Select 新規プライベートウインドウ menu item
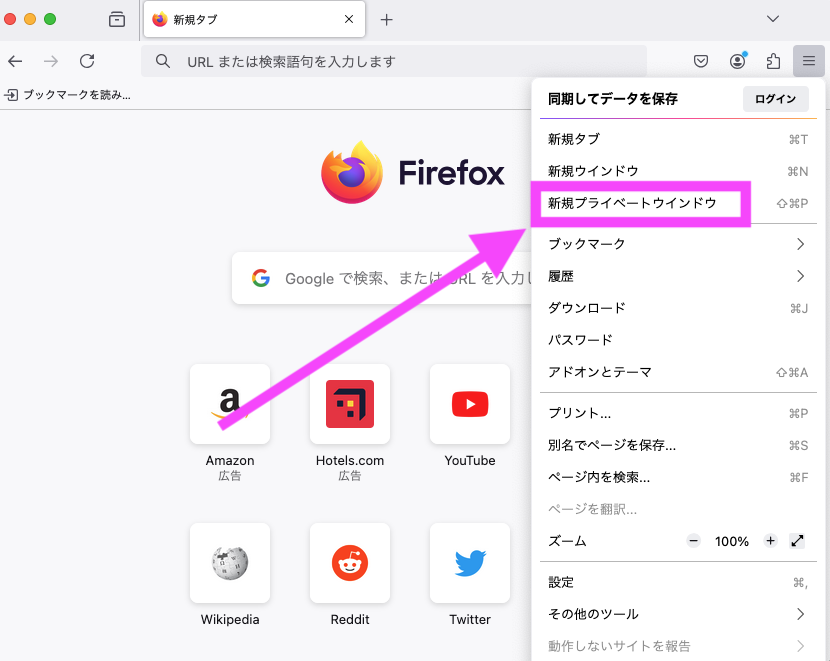The height and width of the screenshot is (661, 830). pos(678,203)
